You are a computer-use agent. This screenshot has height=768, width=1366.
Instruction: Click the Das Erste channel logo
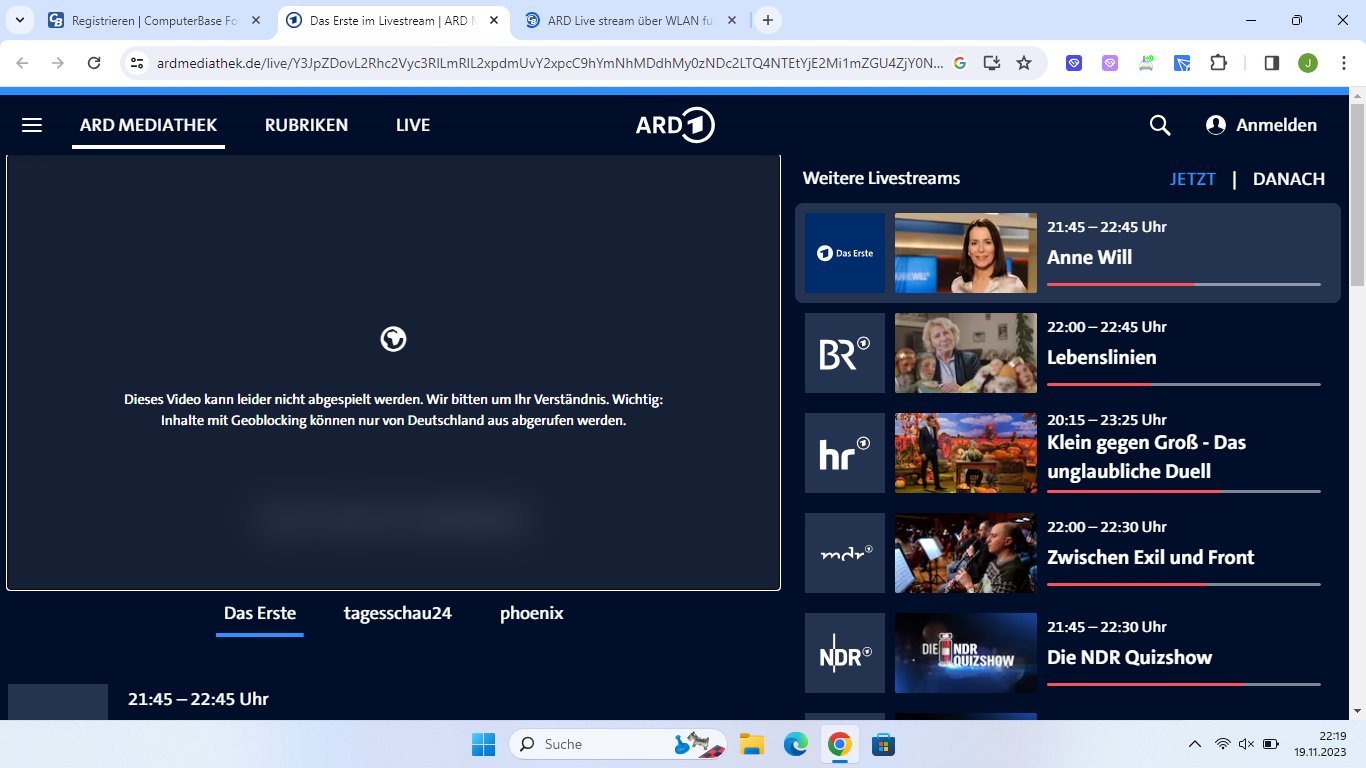(x=845, y=253)
